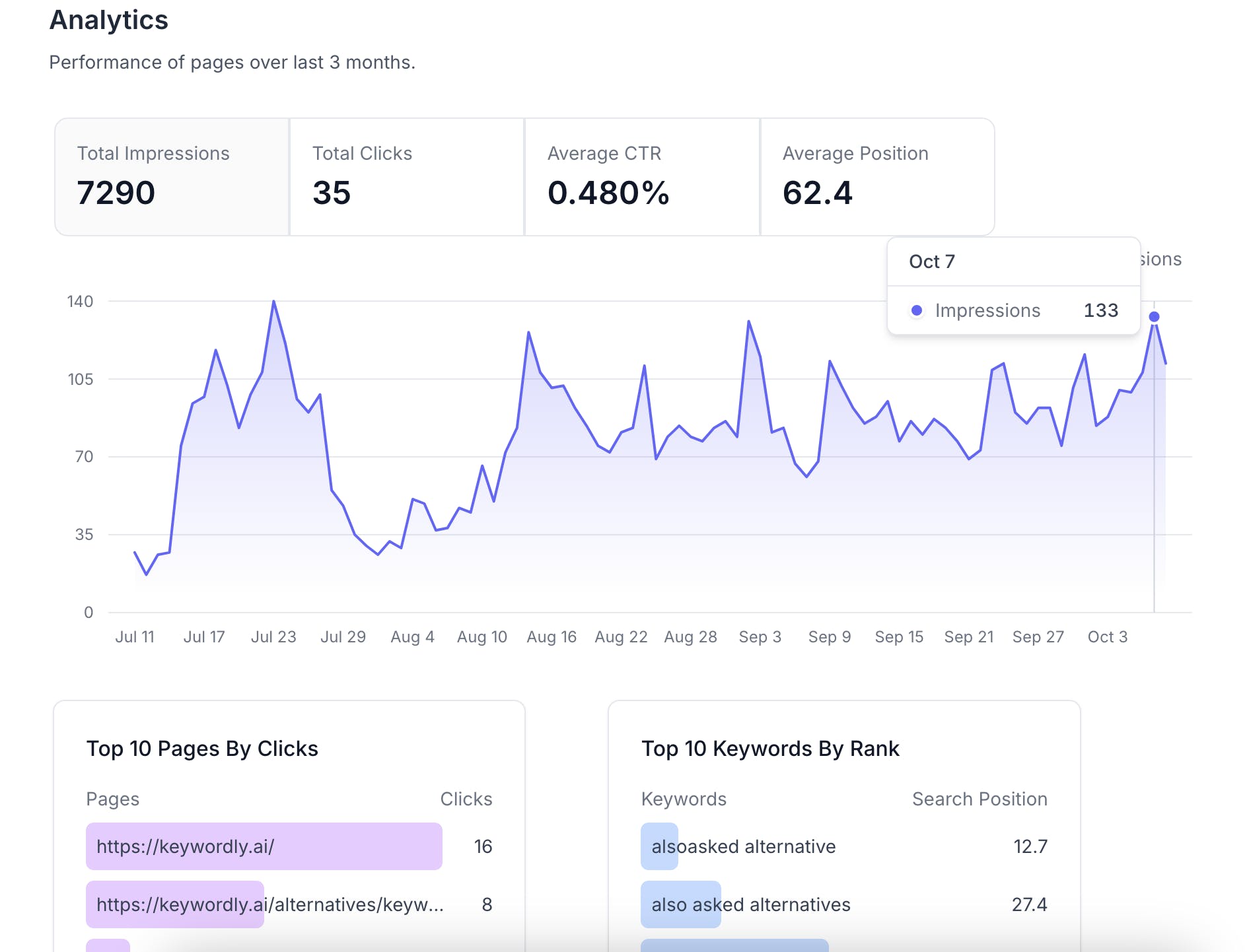
Task: Click the 0.480% average CTR value
Action: coord(608,193)
